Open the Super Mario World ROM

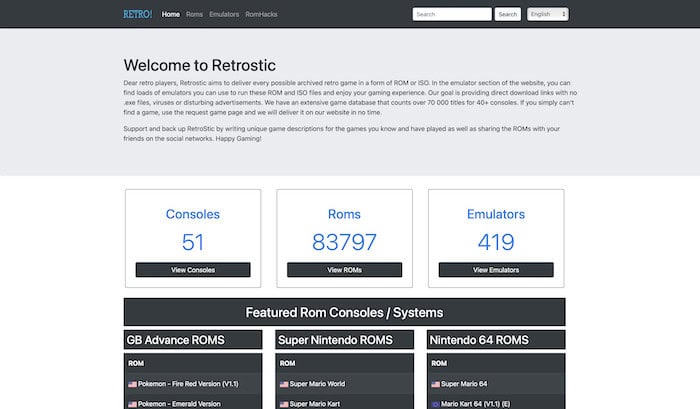(317, 384)
